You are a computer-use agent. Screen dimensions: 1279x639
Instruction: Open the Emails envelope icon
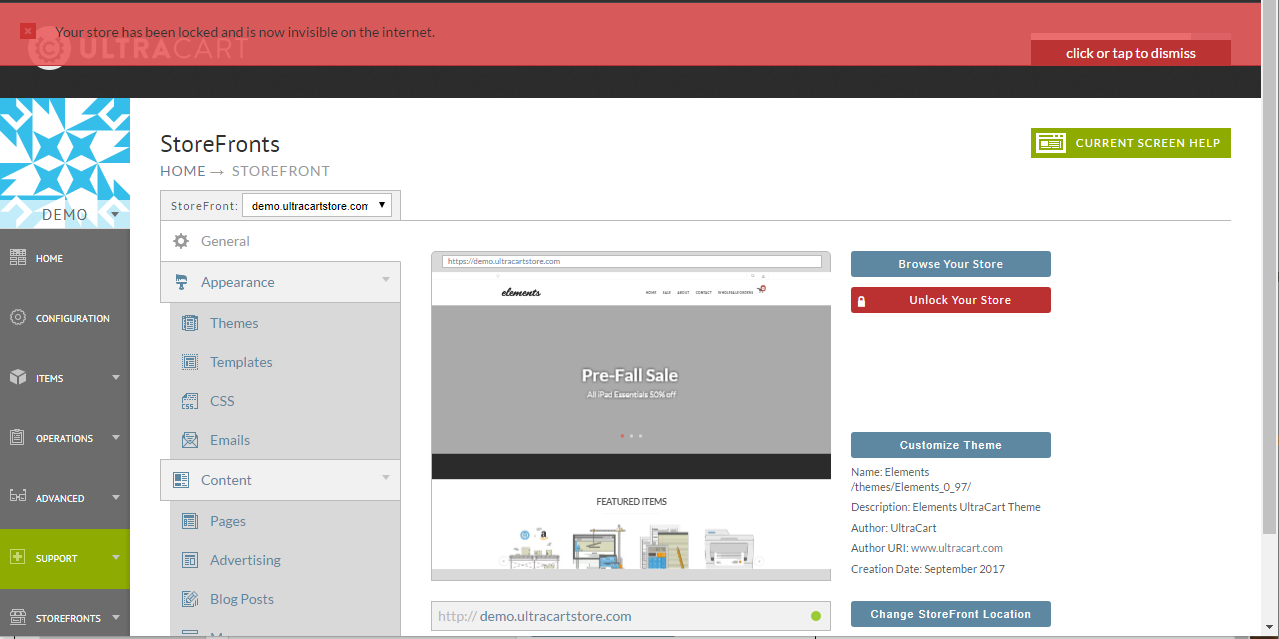click(189, 440)
